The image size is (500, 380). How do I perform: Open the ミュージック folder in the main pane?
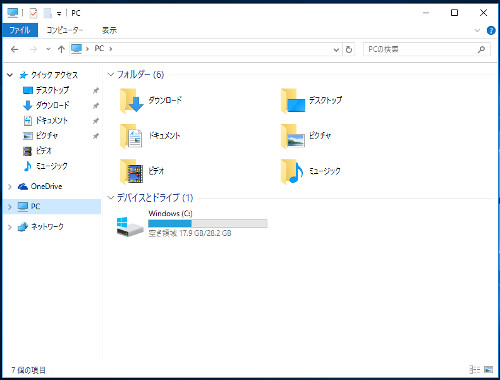click(310, 171)
